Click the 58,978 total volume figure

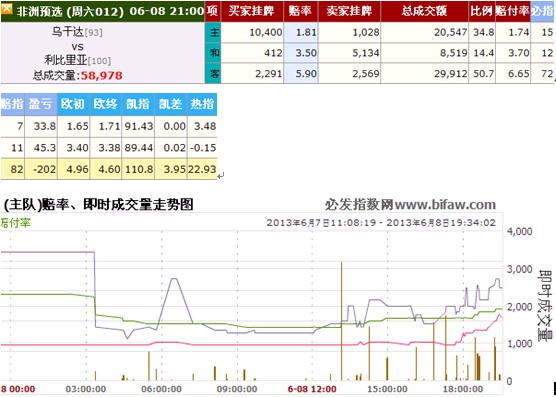(x=102, y=76)
